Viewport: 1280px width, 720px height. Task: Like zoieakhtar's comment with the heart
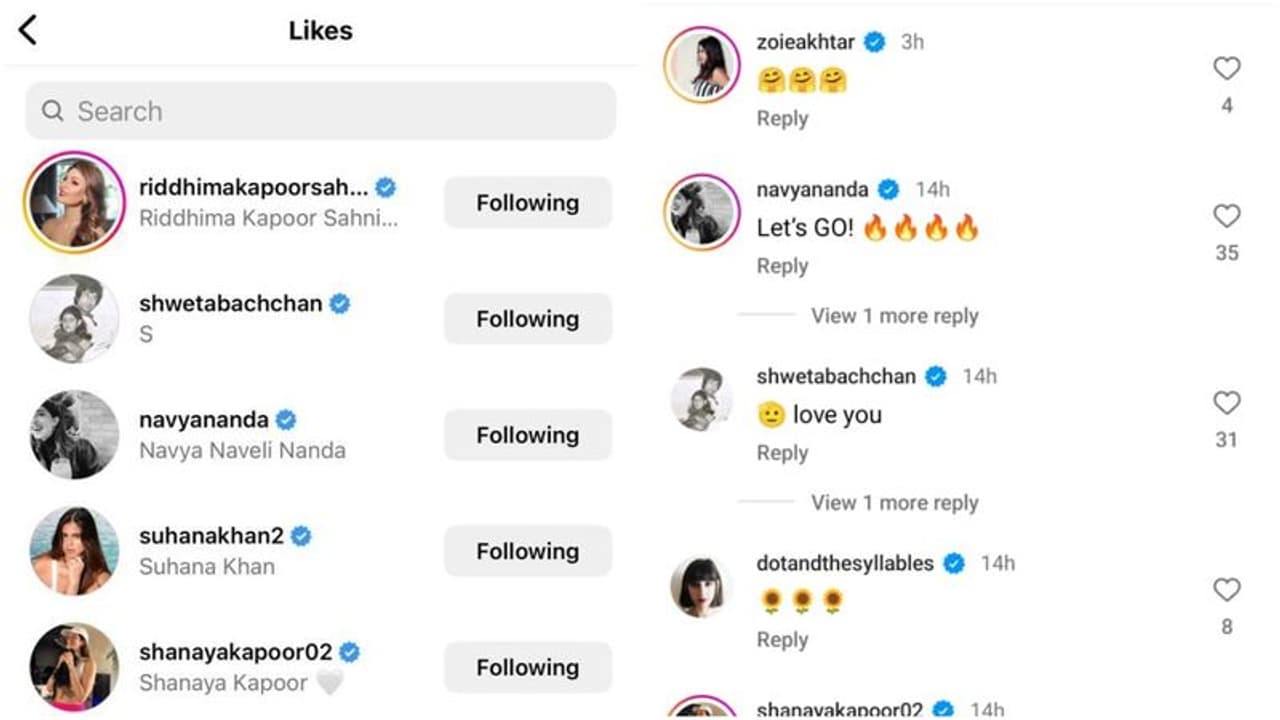point(1226,68)
